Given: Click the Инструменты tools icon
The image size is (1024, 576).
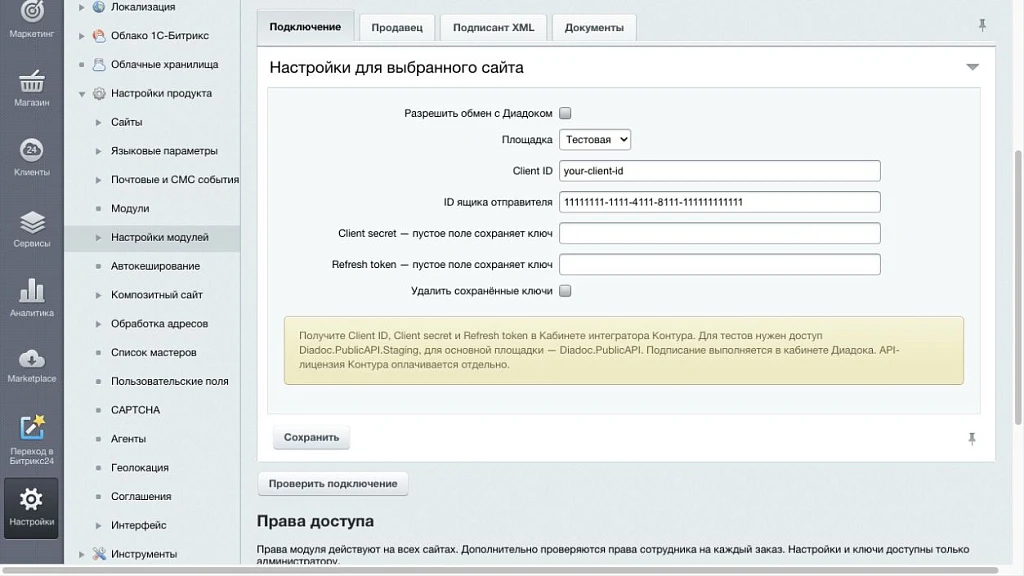Looking at the screenshot, I should (x=99, y=554).
